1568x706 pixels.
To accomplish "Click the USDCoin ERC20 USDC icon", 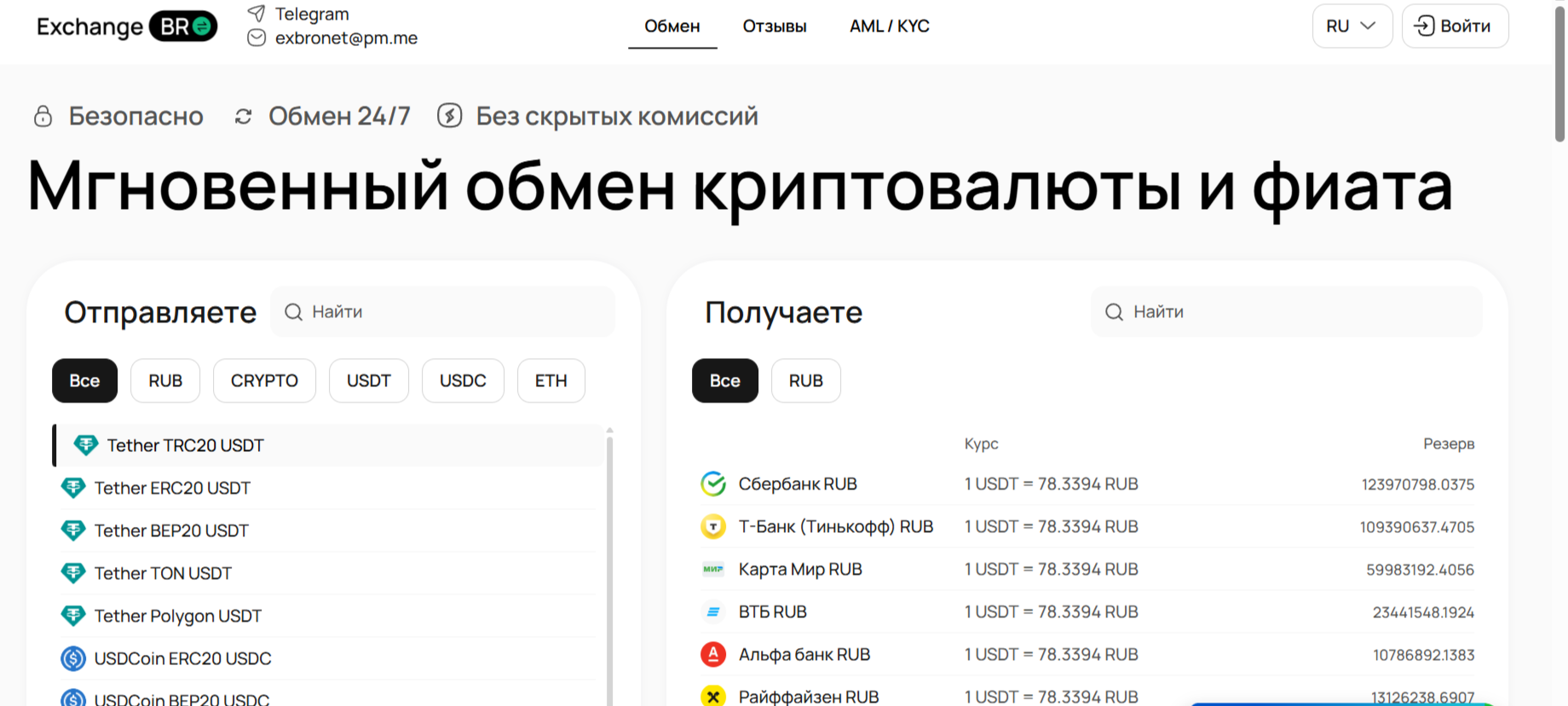I will [73, 658].
